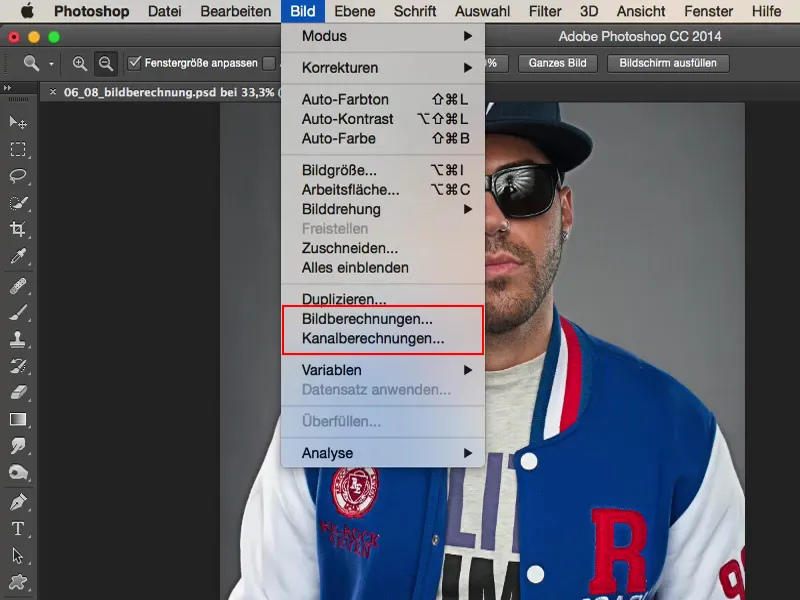Select the Quick Selection tool
Screen dimensions: 800x600
tap(18, 203)
